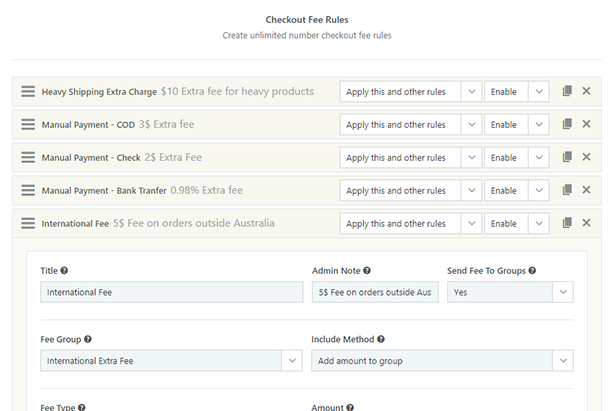Remove the Manual Payment - Bank Tranfer rule

(x=586, y=190)
